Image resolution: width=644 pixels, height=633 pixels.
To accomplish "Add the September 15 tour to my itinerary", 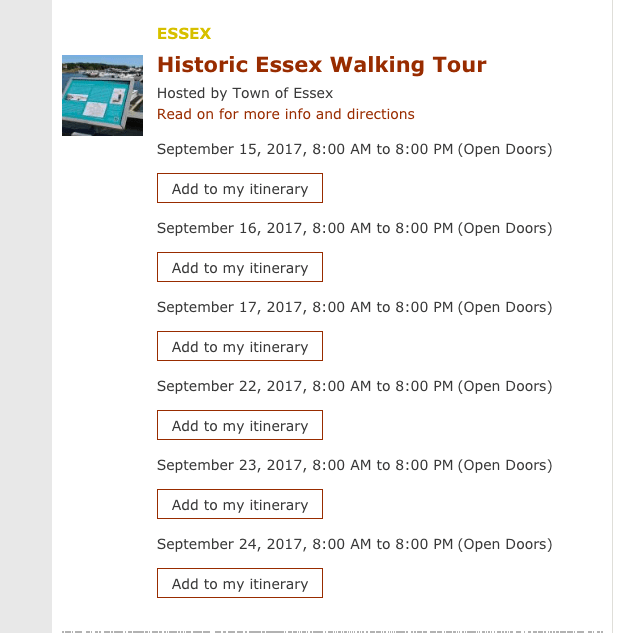I will [240, 189].
